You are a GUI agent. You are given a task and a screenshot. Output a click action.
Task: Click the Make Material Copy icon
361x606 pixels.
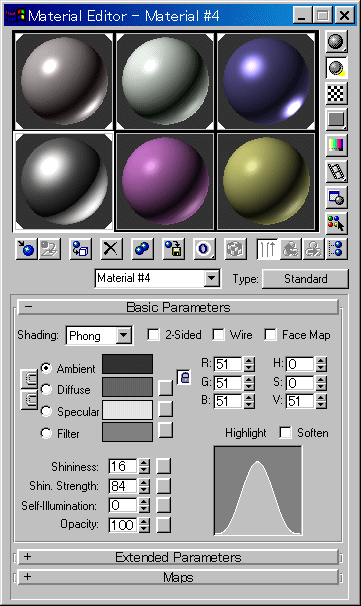142,249
